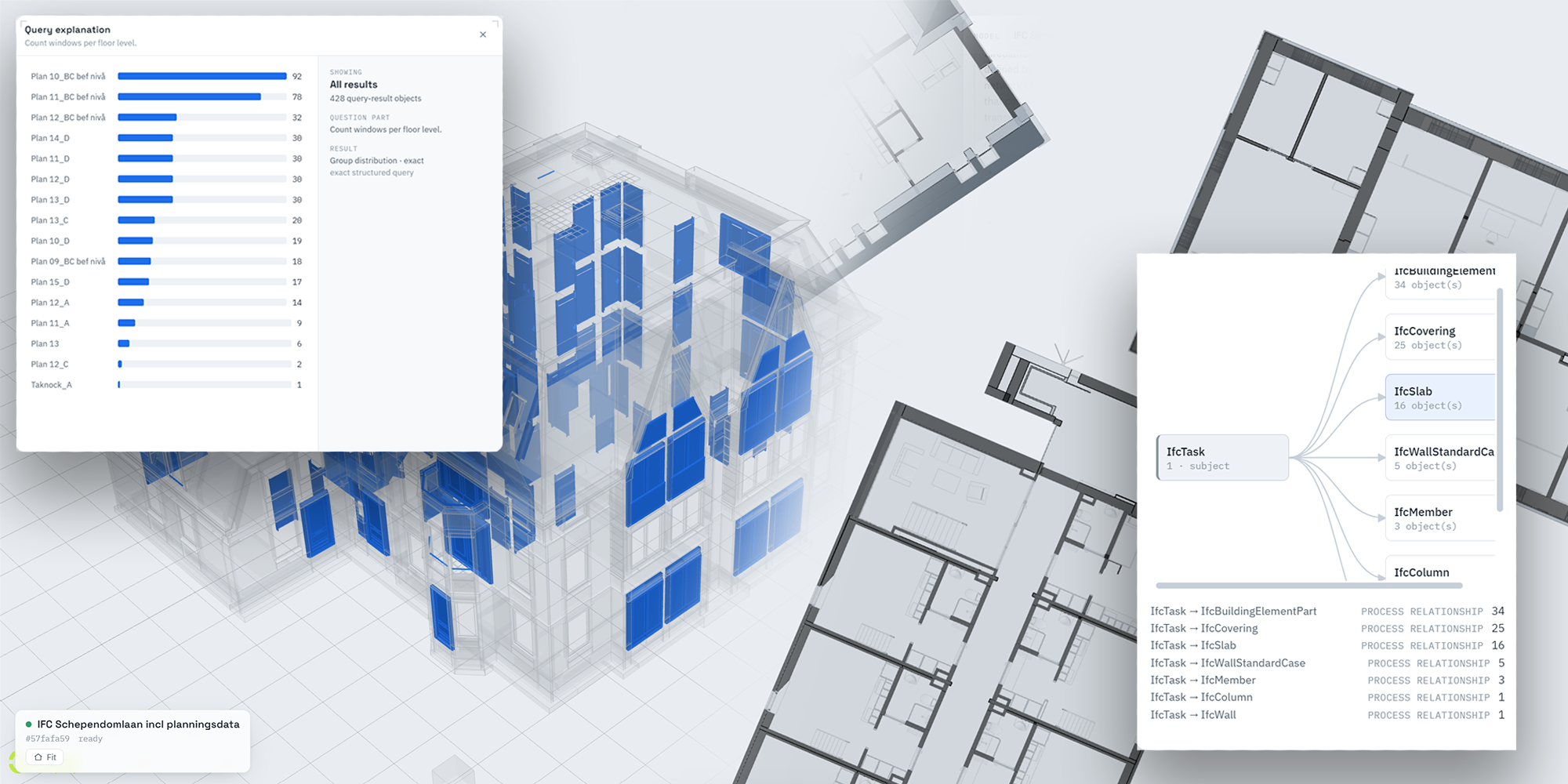This screenshot has height=784, width=1568.
Task: Select the Plan 13 row label
Action: [45, 344]
